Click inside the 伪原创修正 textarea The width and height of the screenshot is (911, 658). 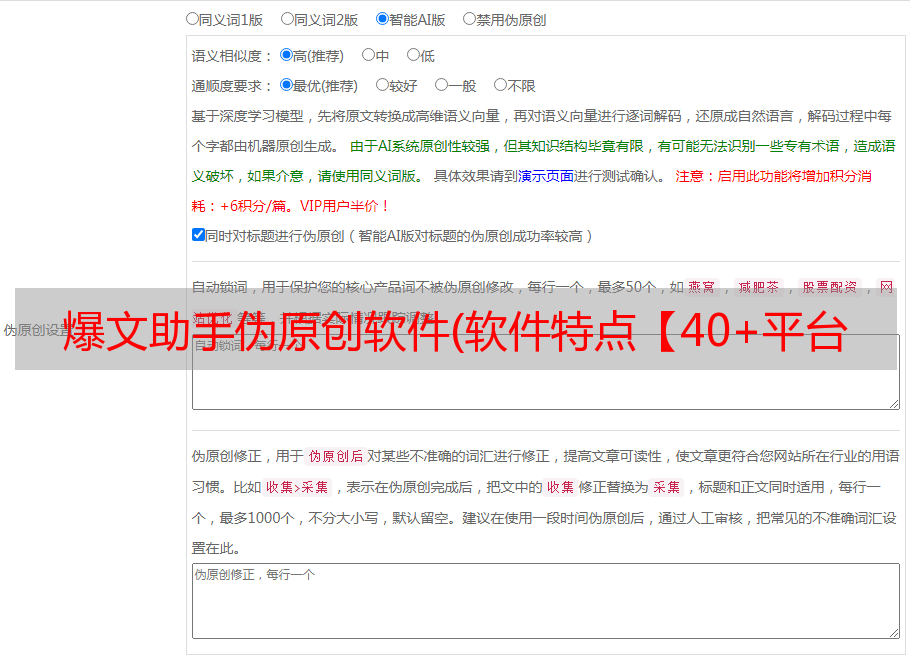click(x=546, y=601)
